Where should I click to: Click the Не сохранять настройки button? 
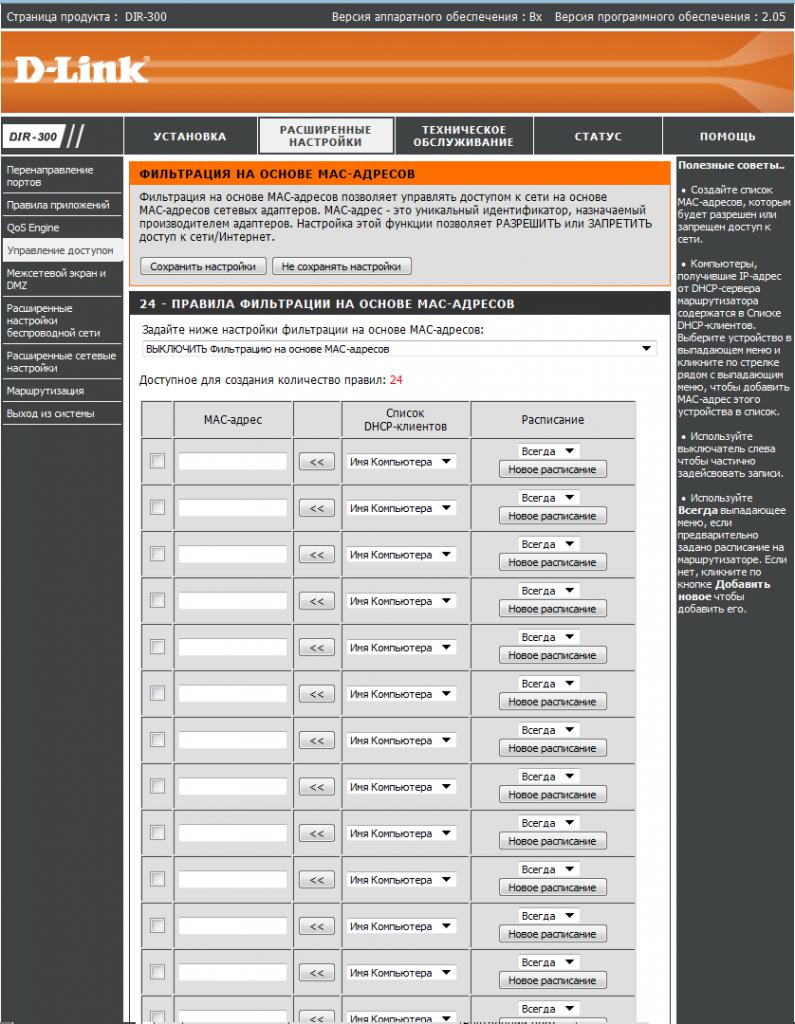[342, 266]
